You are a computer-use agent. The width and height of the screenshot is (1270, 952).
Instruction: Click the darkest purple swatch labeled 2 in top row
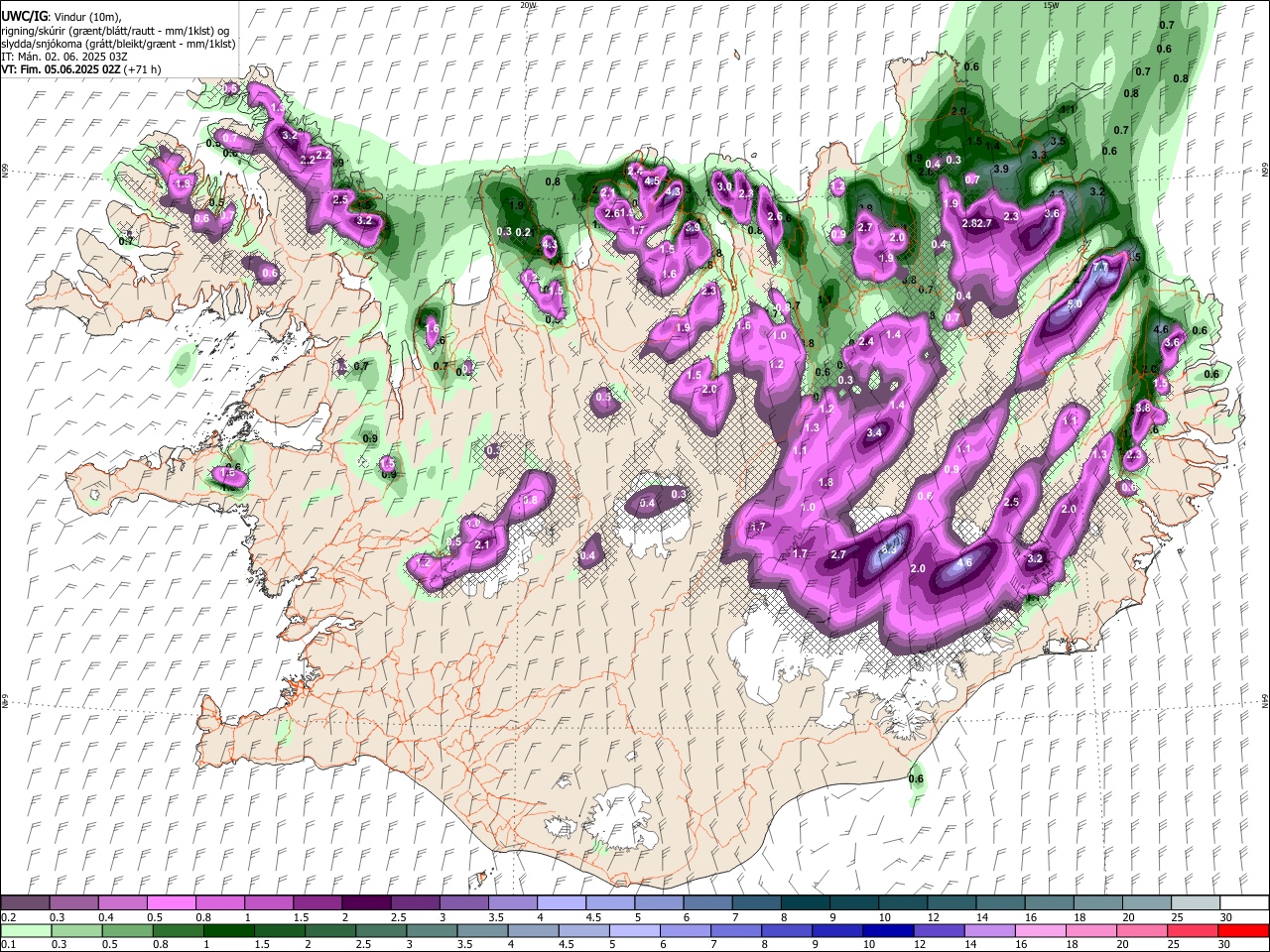pyautogui.click(x=368, y=903)
